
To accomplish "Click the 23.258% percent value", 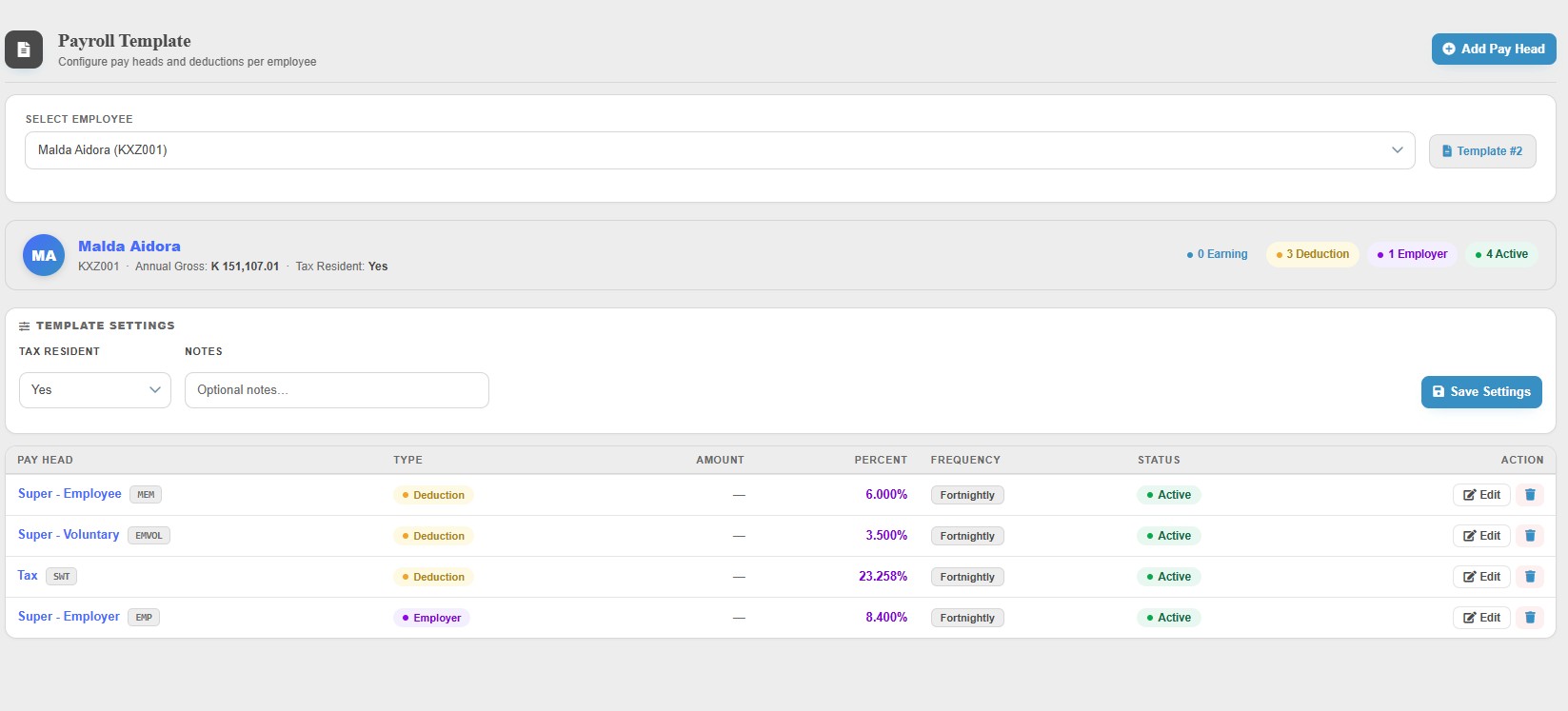I will tap(883, 577).
